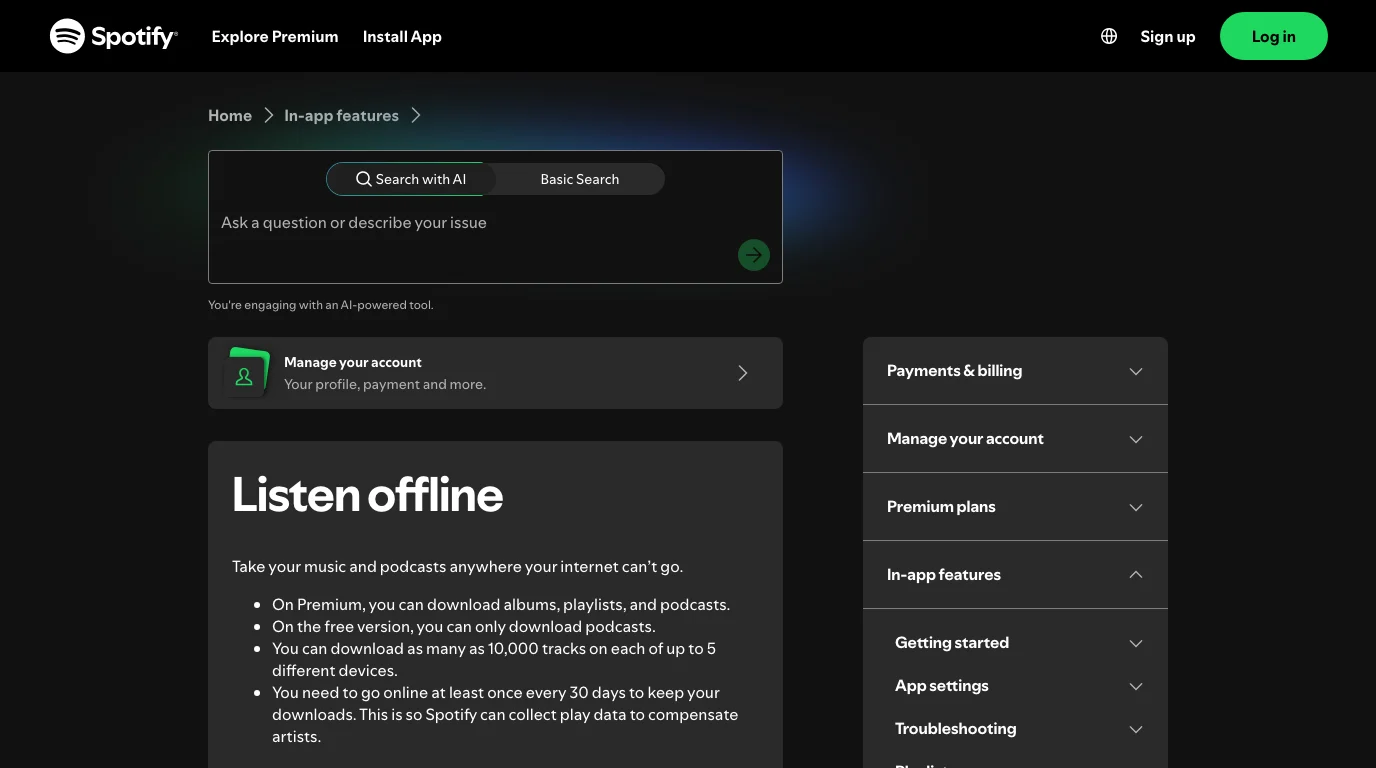Submit the question with the green arrow button

tap(754, 255)
